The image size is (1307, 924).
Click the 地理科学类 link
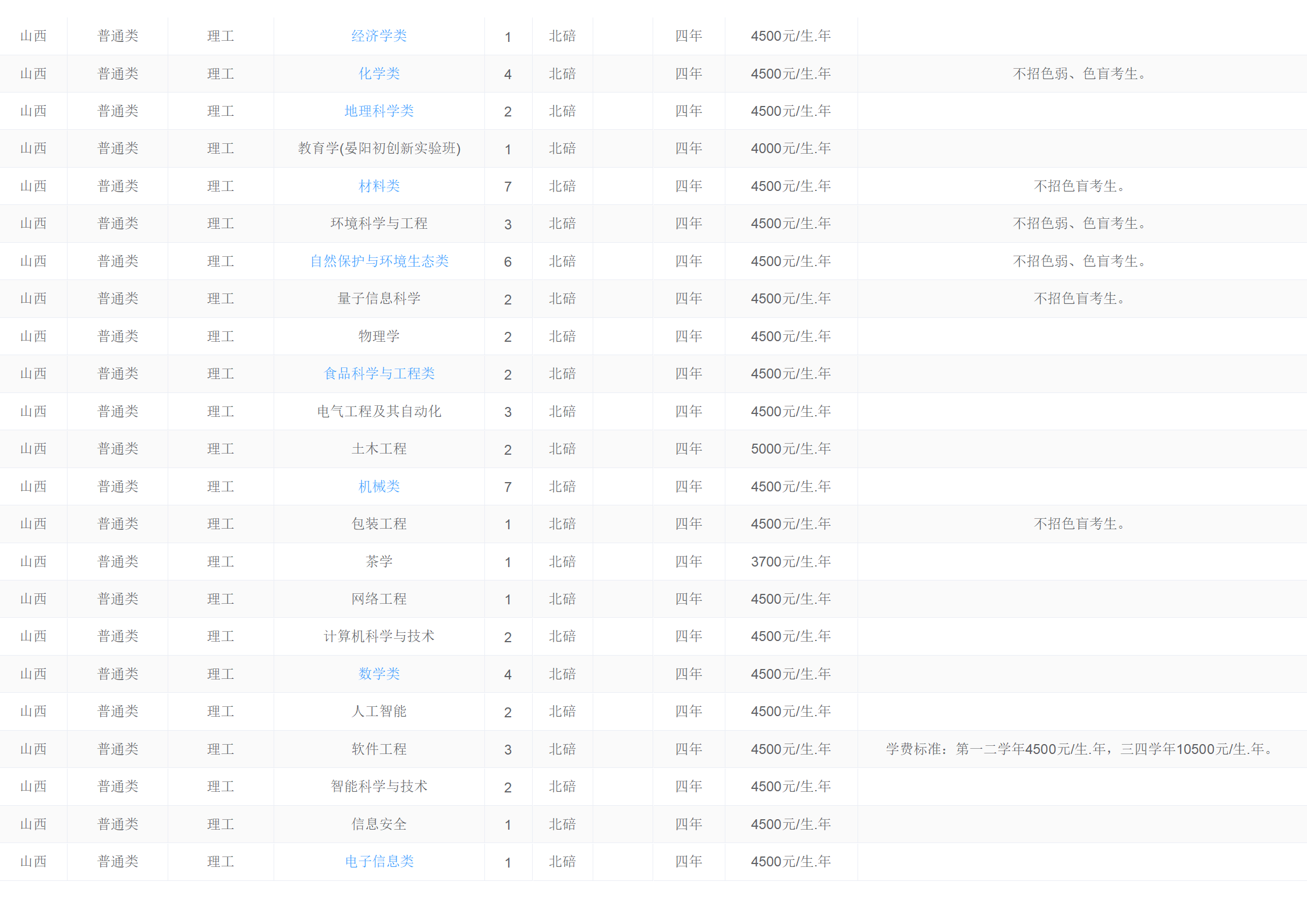click(379, 111)
